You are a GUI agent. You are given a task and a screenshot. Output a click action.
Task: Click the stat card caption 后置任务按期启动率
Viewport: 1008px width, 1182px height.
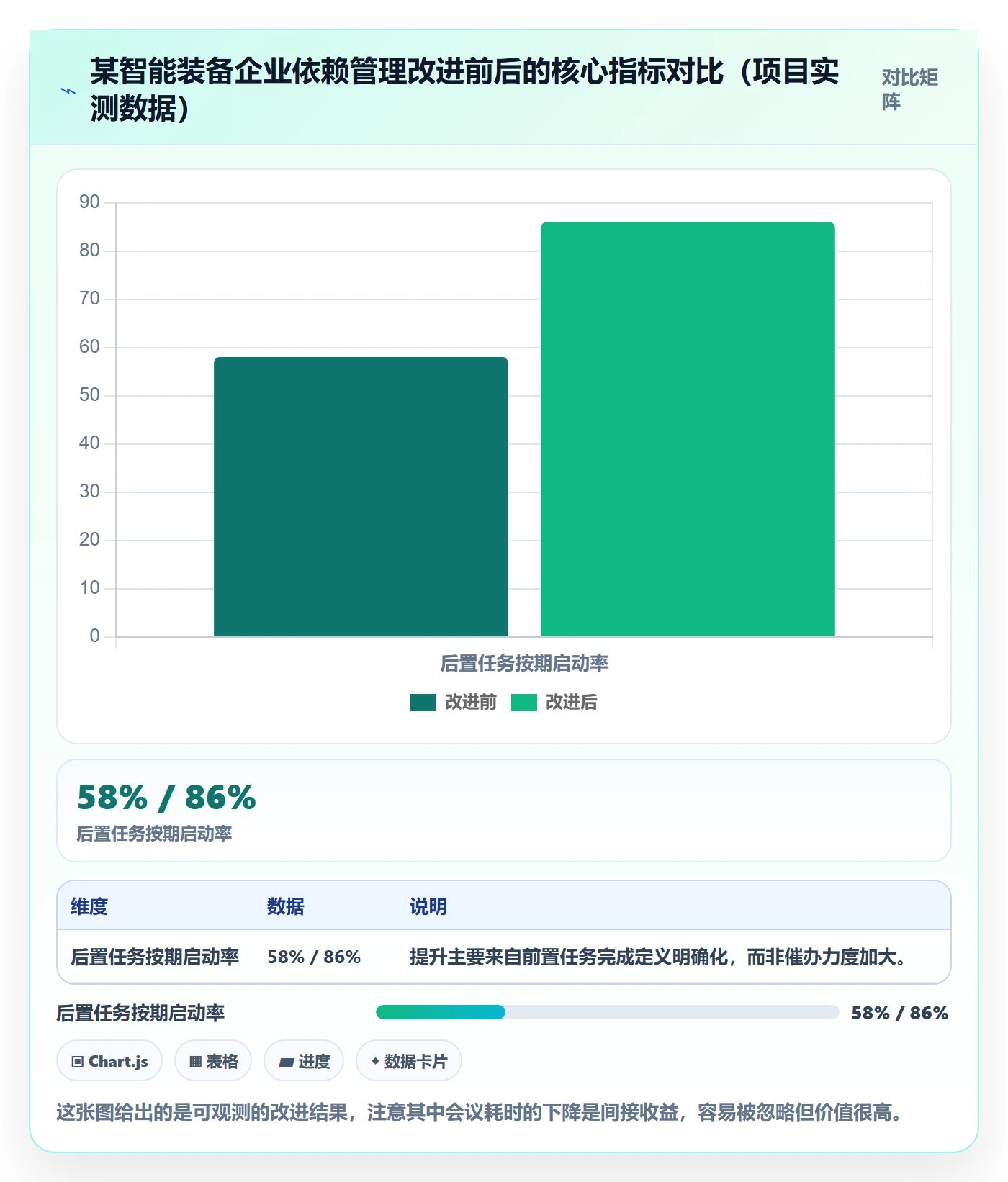(154, 834)
